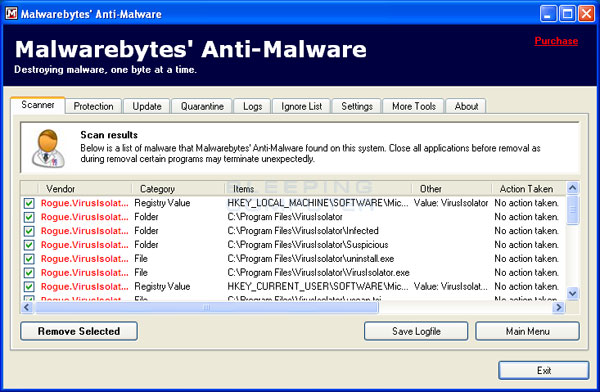Select the C:\Program Files\VirusIsolator\uninstall.exe path text
600x392 pixels.
[x=311, y=259]
